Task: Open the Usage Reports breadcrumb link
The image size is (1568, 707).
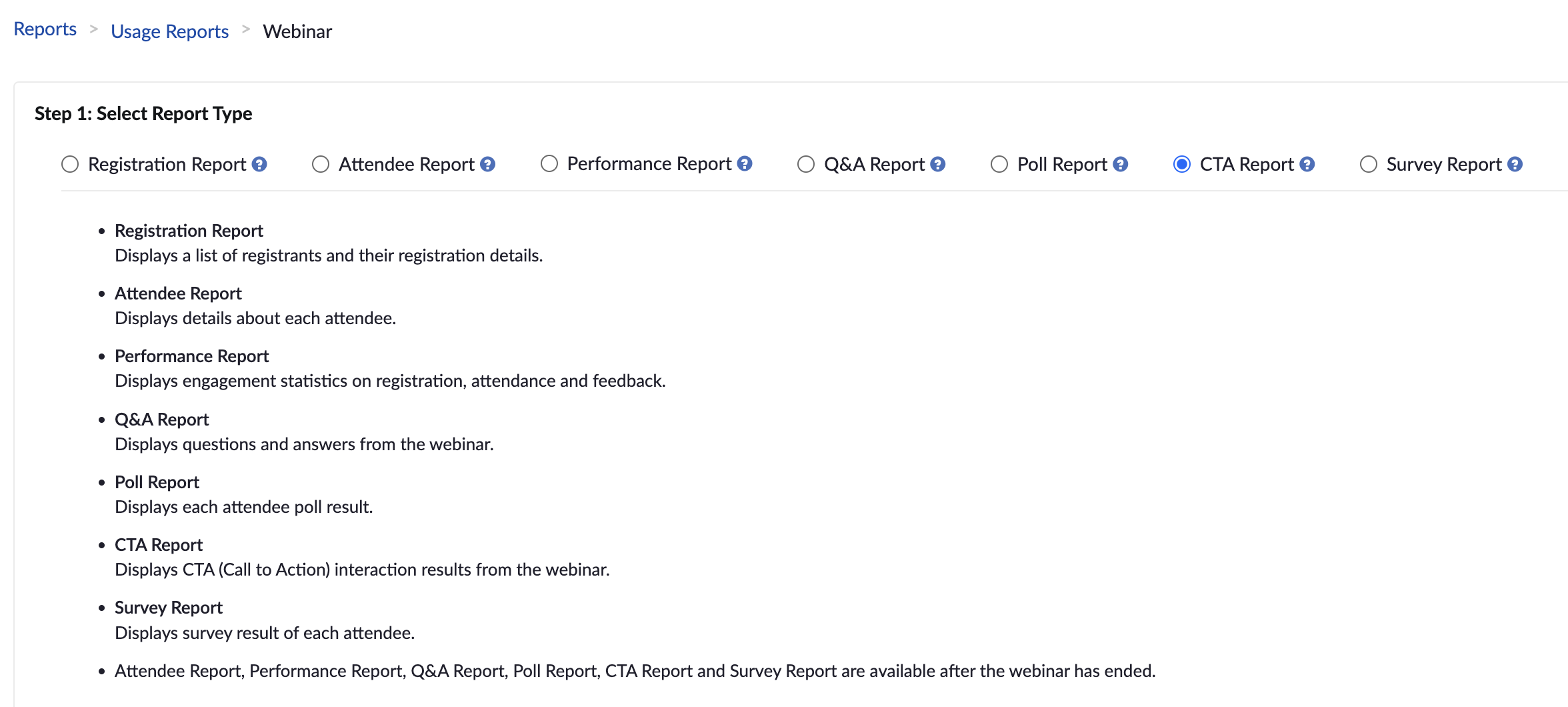Action: (x=169, y=31)
